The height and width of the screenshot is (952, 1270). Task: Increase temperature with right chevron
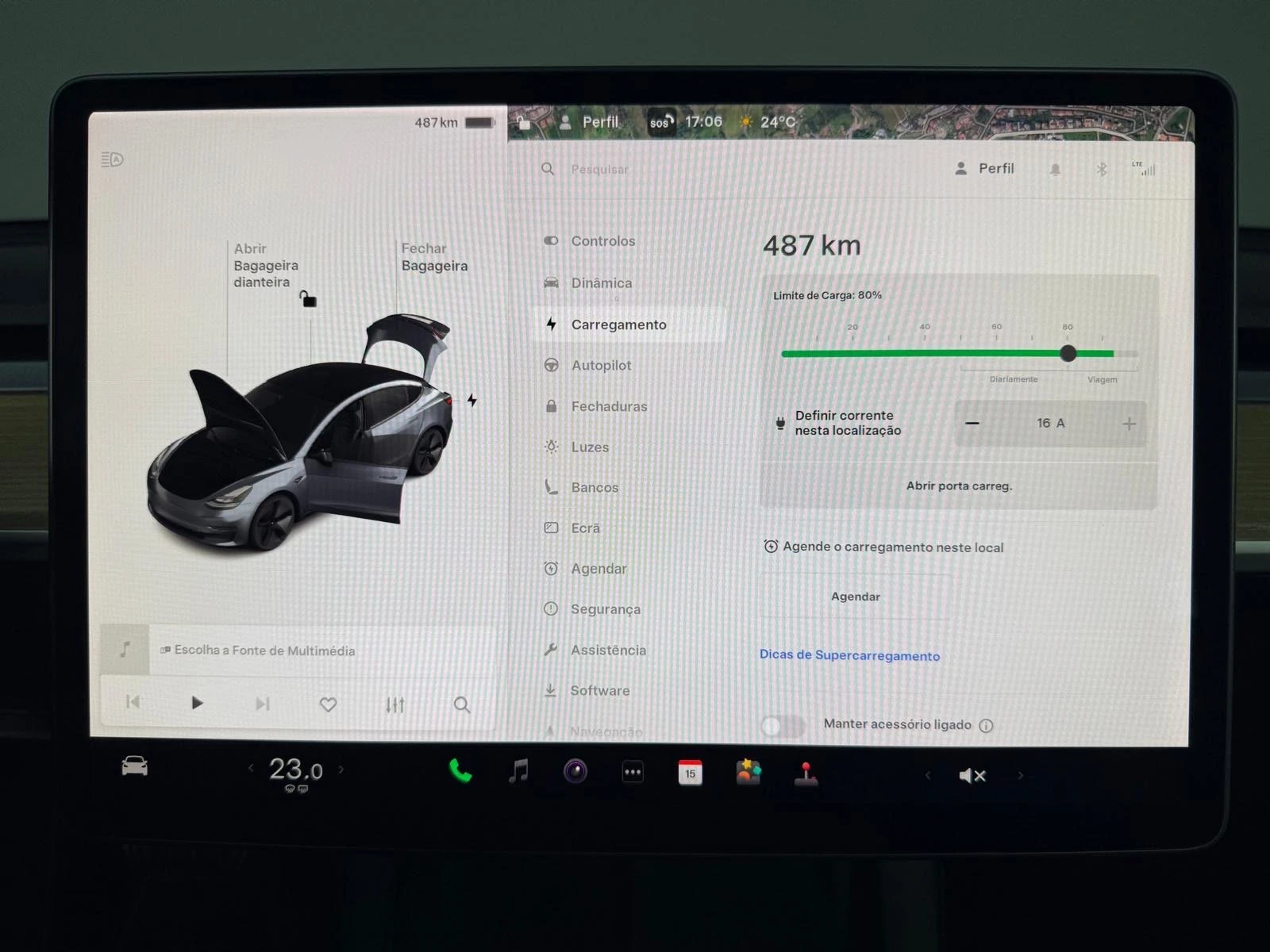[341, 769]
